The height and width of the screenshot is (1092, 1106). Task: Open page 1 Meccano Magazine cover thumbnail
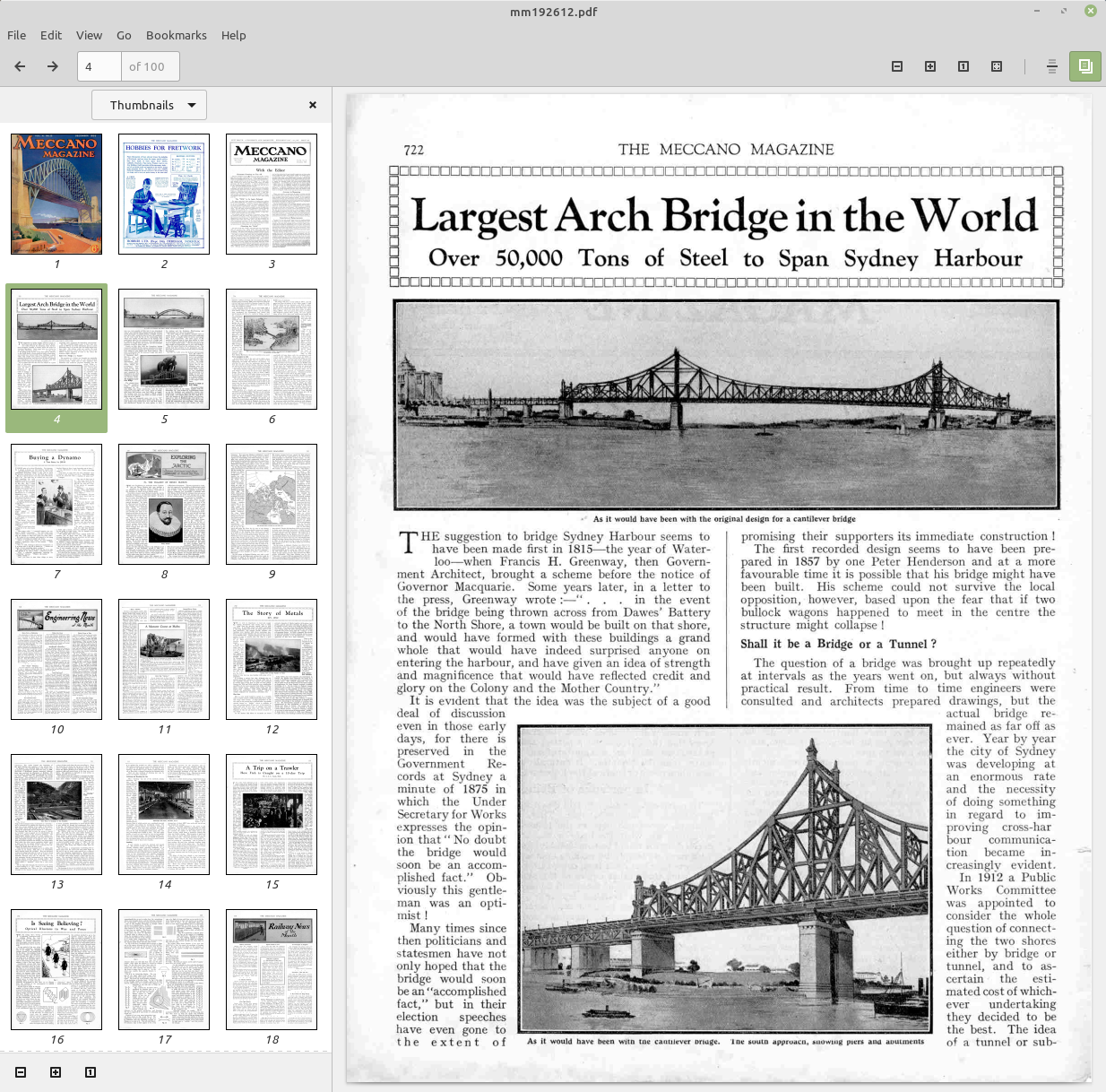click(x=56, y=195)
